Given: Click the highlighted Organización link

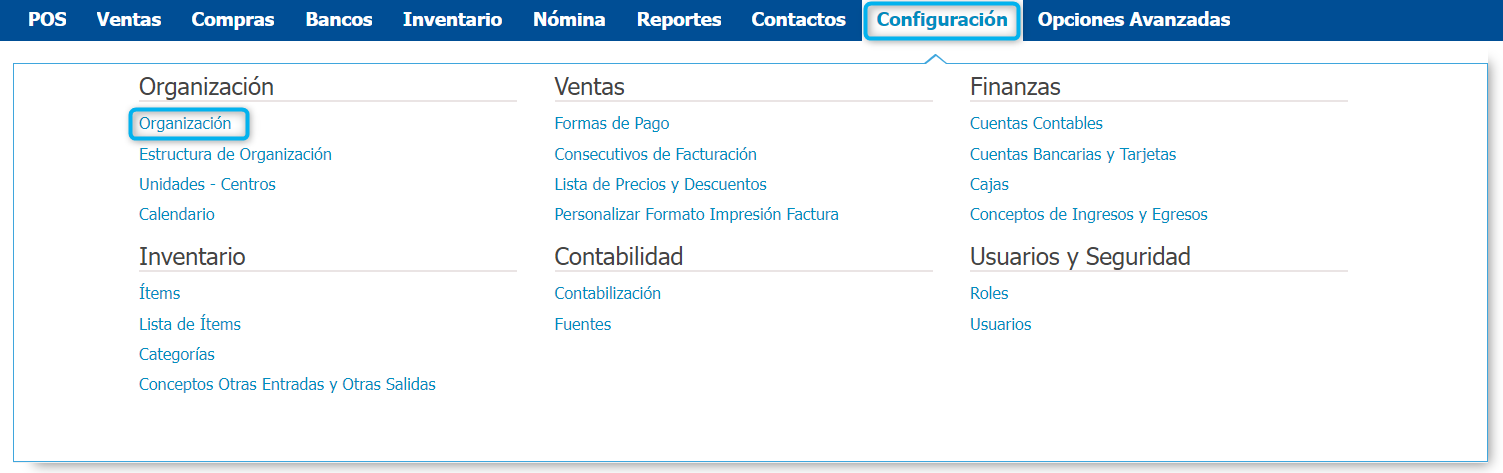Looking at the screenshot, I should coord(185,124).
